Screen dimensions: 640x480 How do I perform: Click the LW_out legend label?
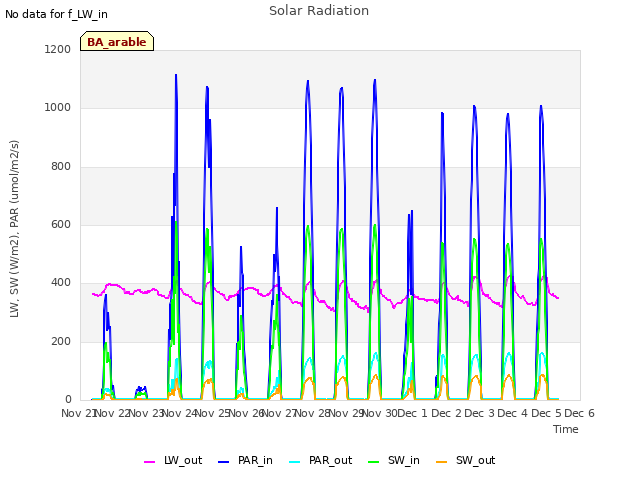point(183,460)
